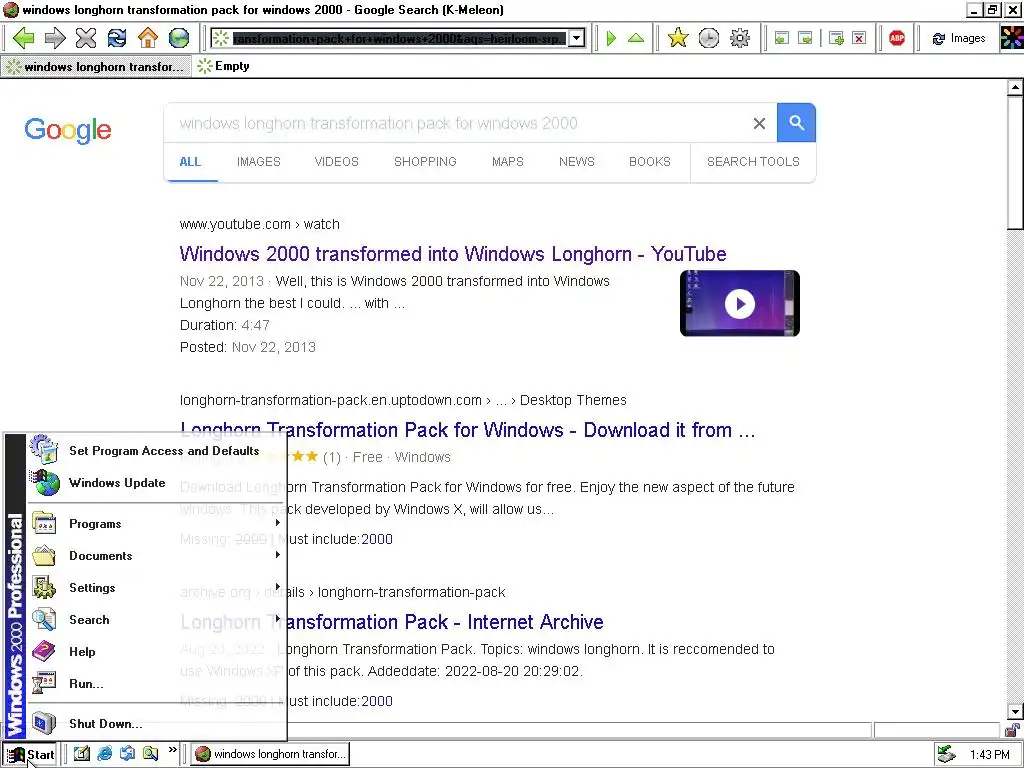Viewport: 1024px width, 768px height.
Task: Go back with the green Back arrow
Action: coord(24,38)
